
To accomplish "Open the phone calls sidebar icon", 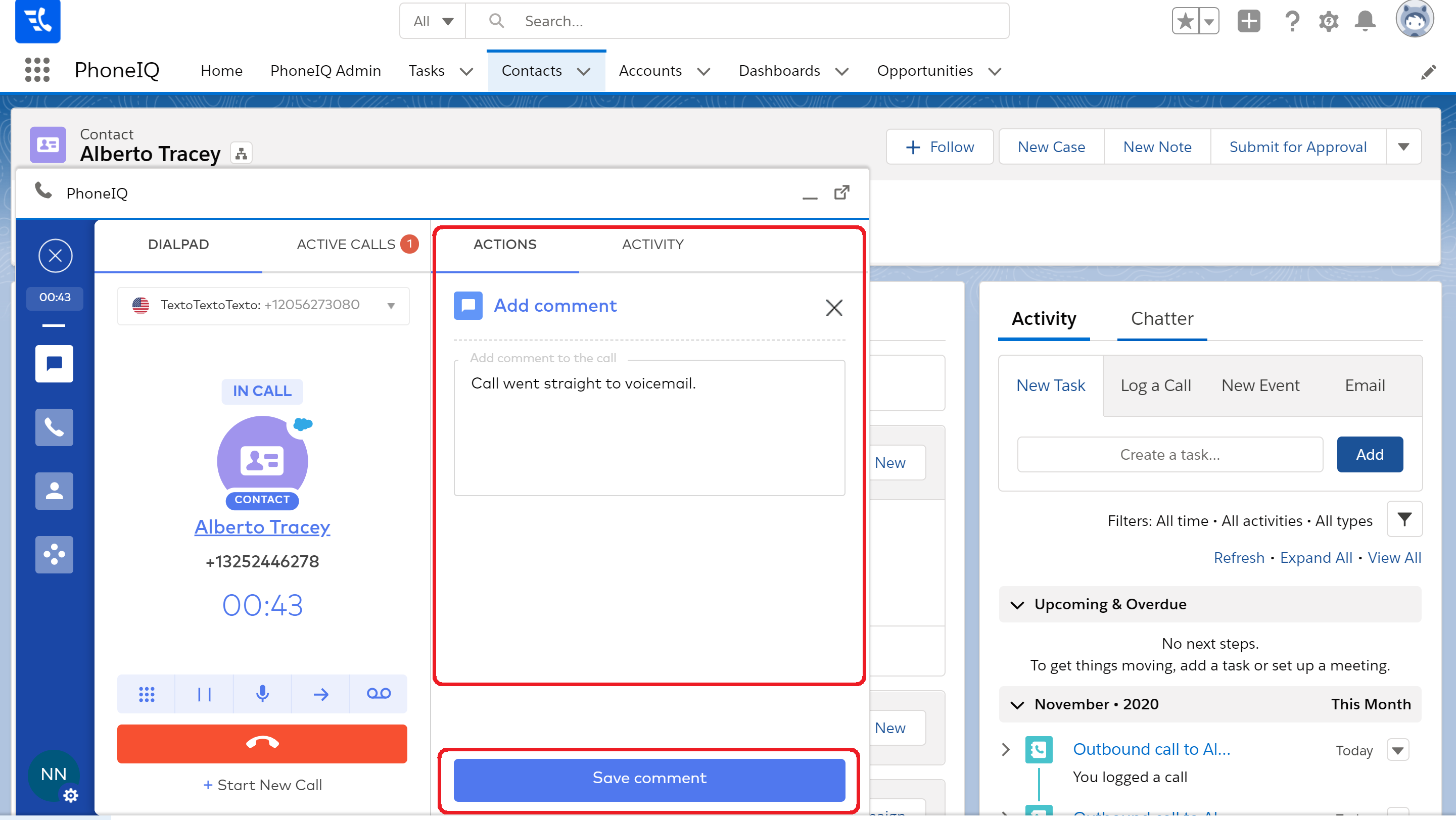I will (x=54, y=428).
